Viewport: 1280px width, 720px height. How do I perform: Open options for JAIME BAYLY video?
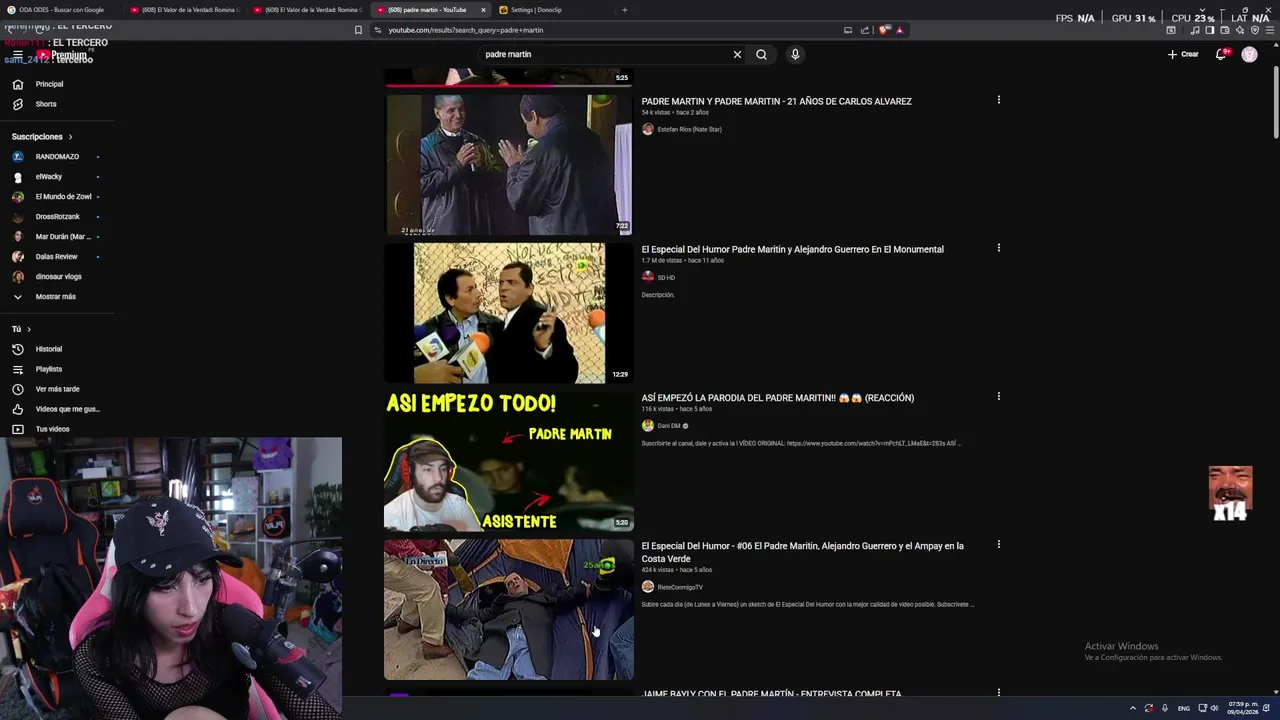998,692
